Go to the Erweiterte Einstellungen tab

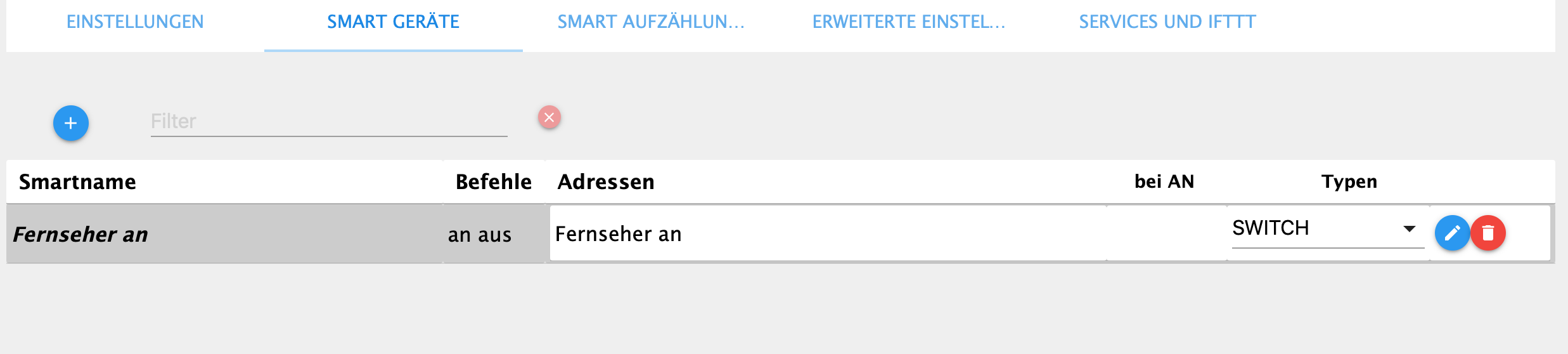pos(909,22)
